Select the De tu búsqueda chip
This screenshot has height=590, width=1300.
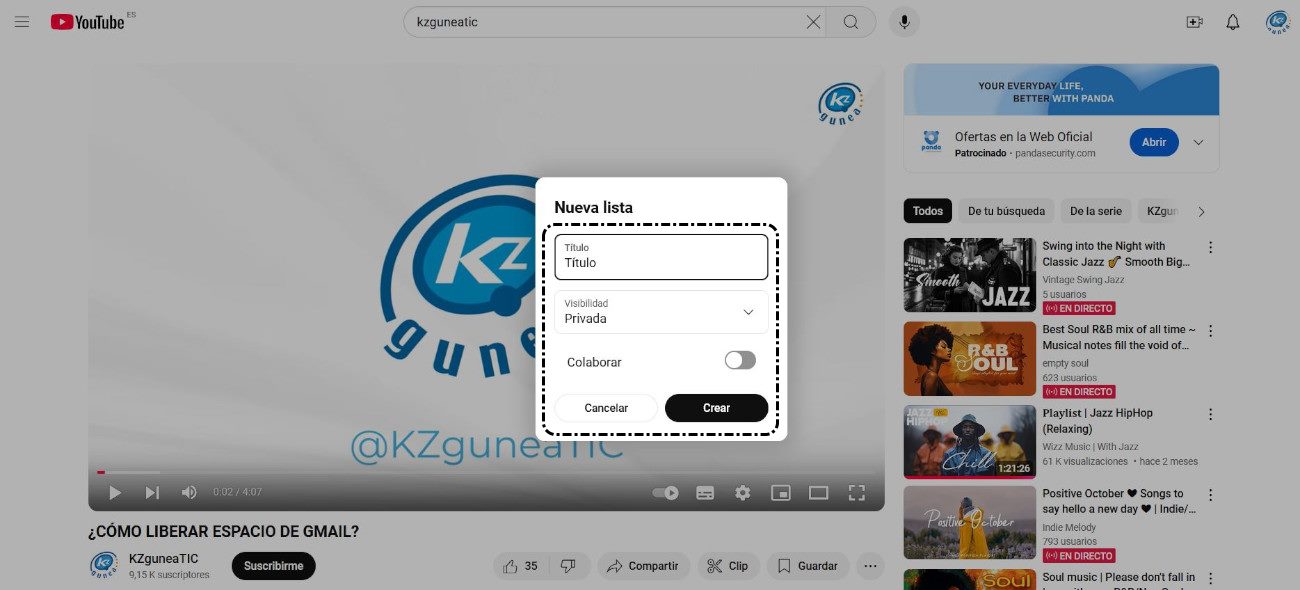1006,211
